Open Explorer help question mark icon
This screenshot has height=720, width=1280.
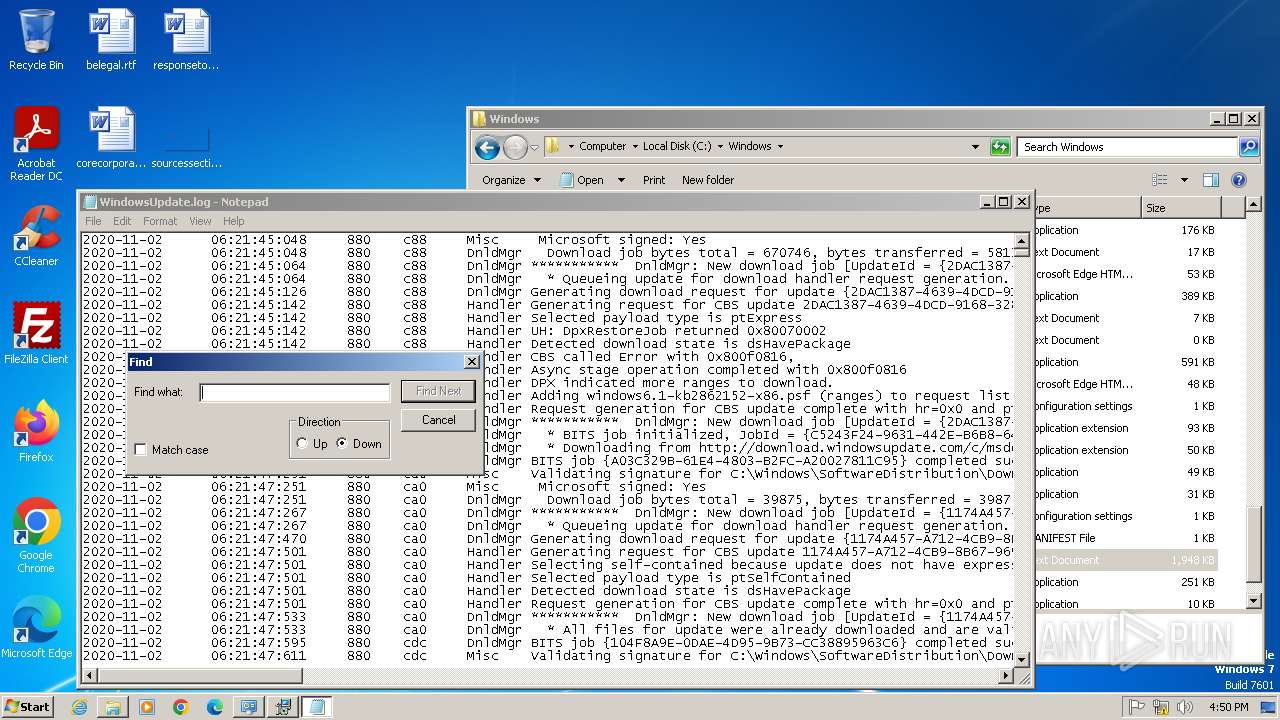pyautogui.click(x=1239, y=180)
